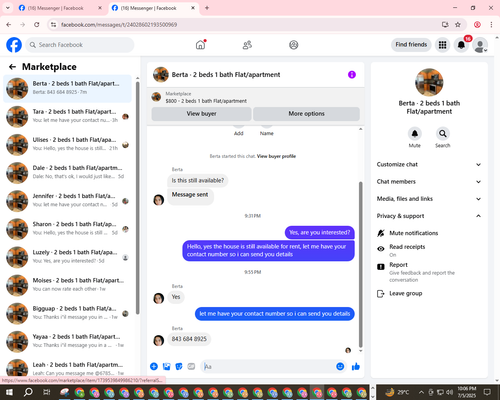Open the Friends icon in top navigation
Viewport: 500px width, 400px height.
point(247,45)
